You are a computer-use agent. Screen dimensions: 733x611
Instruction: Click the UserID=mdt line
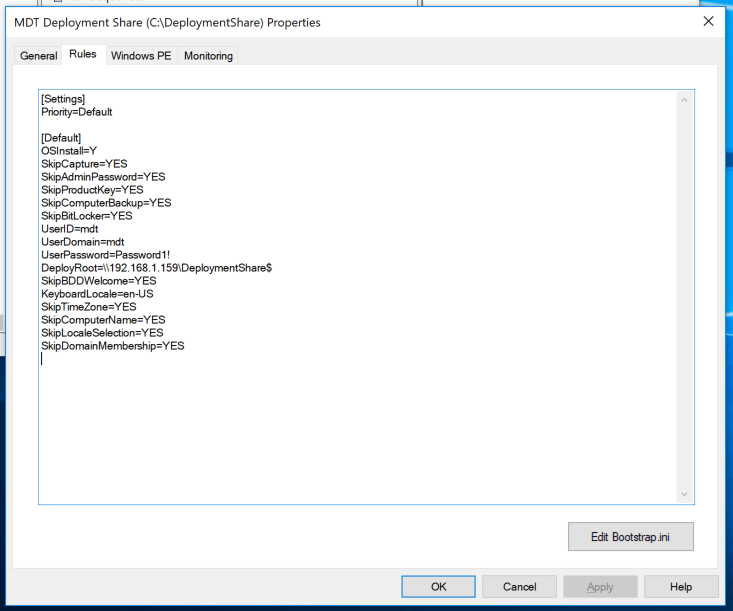coord(70,229)
